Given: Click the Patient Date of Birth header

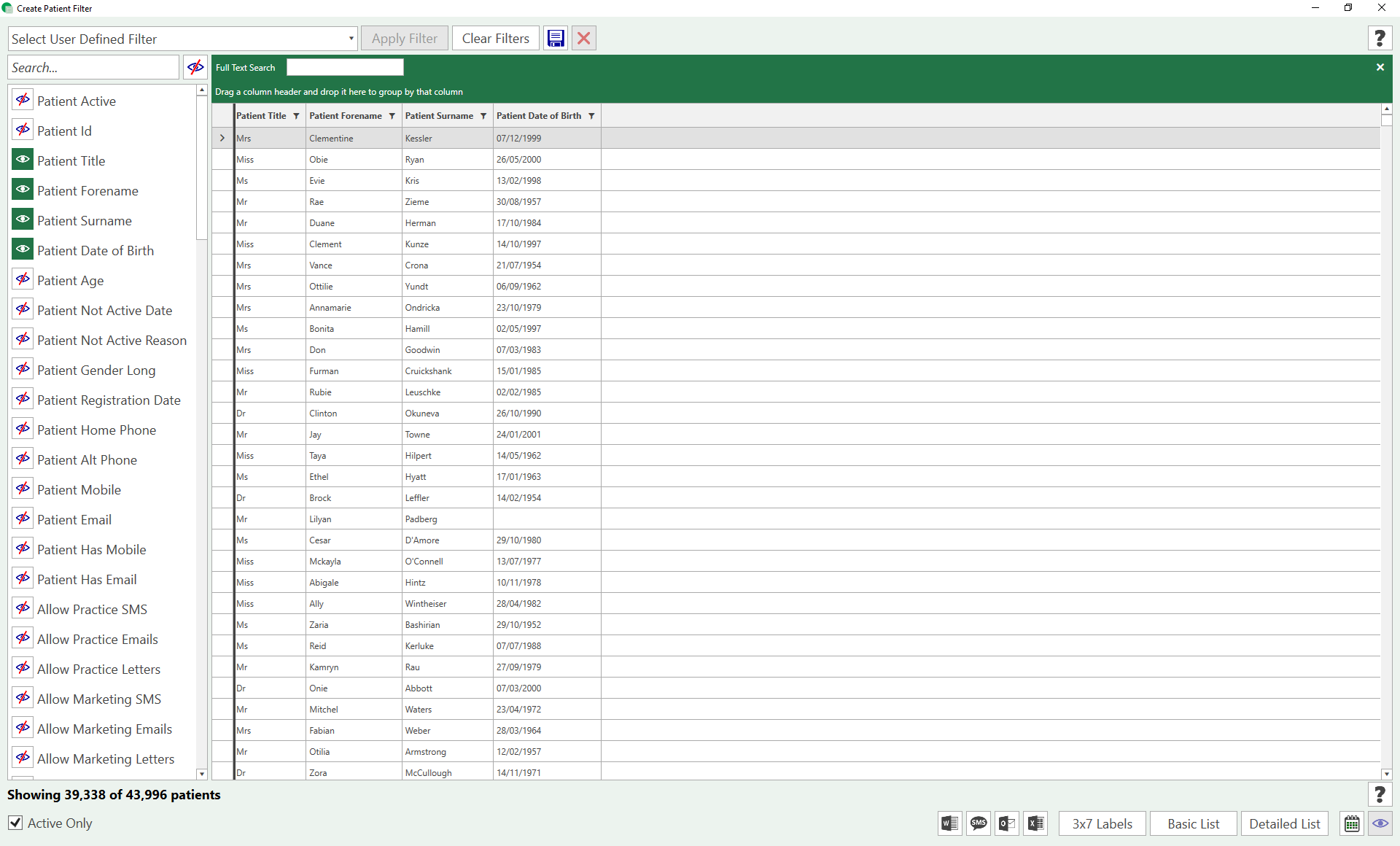Looking at the screenshot, I should [538, 116].
